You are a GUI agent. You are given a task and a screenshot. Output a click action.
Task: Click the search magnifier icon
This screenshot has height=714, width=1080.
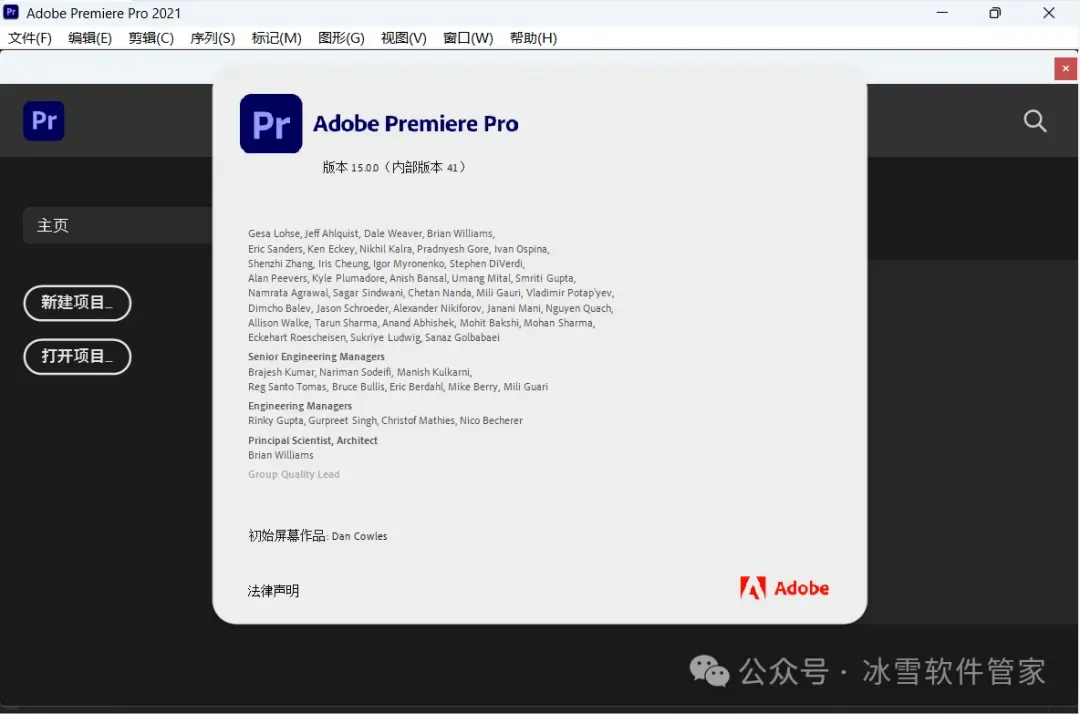pos(1035,121)
